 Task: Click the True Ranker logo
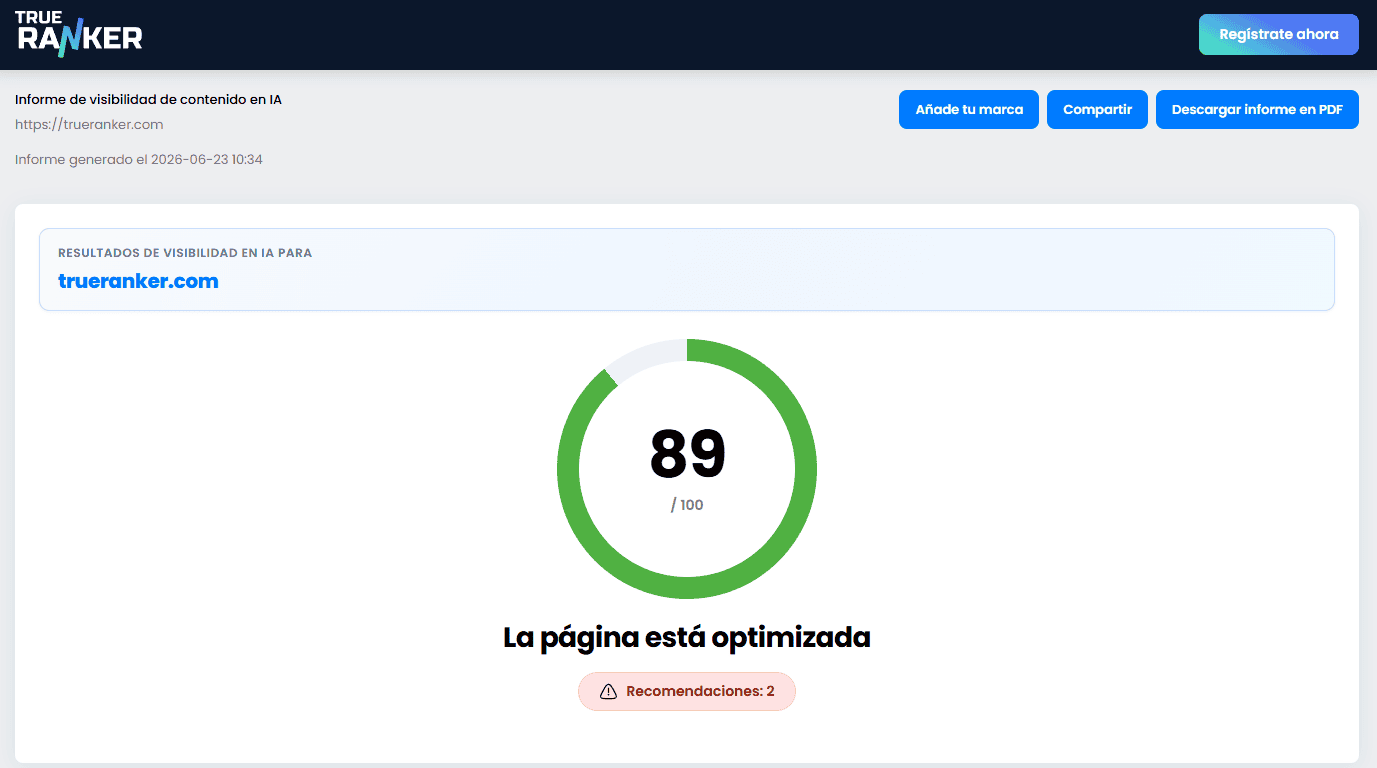(79, 34)
